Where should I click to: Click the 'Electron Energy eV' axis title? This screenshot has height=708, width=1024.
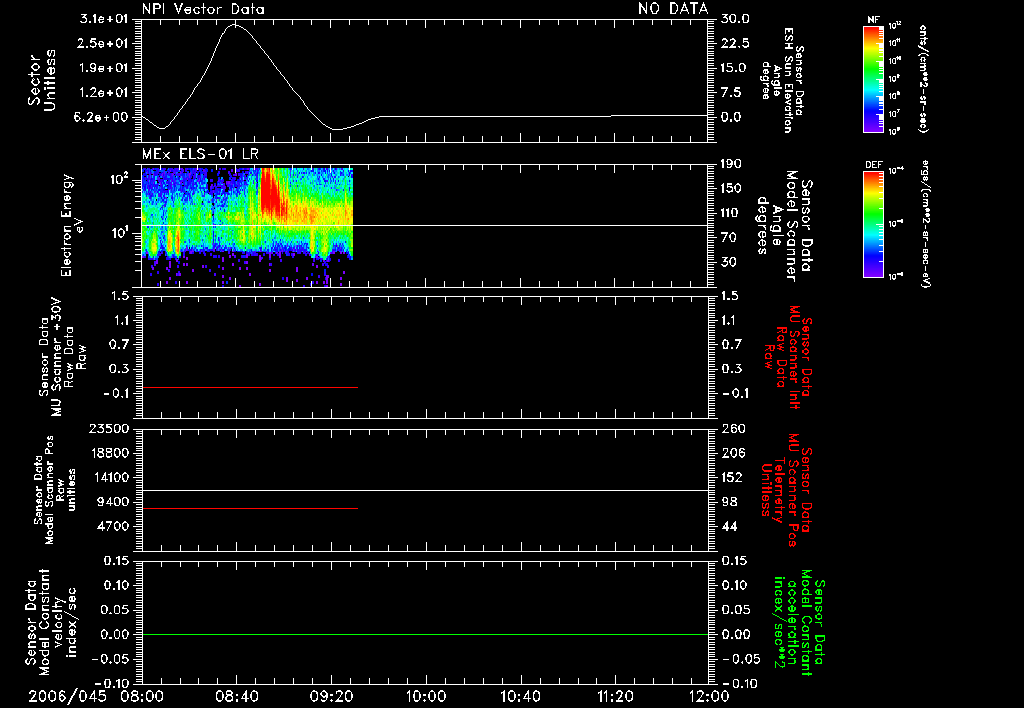tap(72, 225)
